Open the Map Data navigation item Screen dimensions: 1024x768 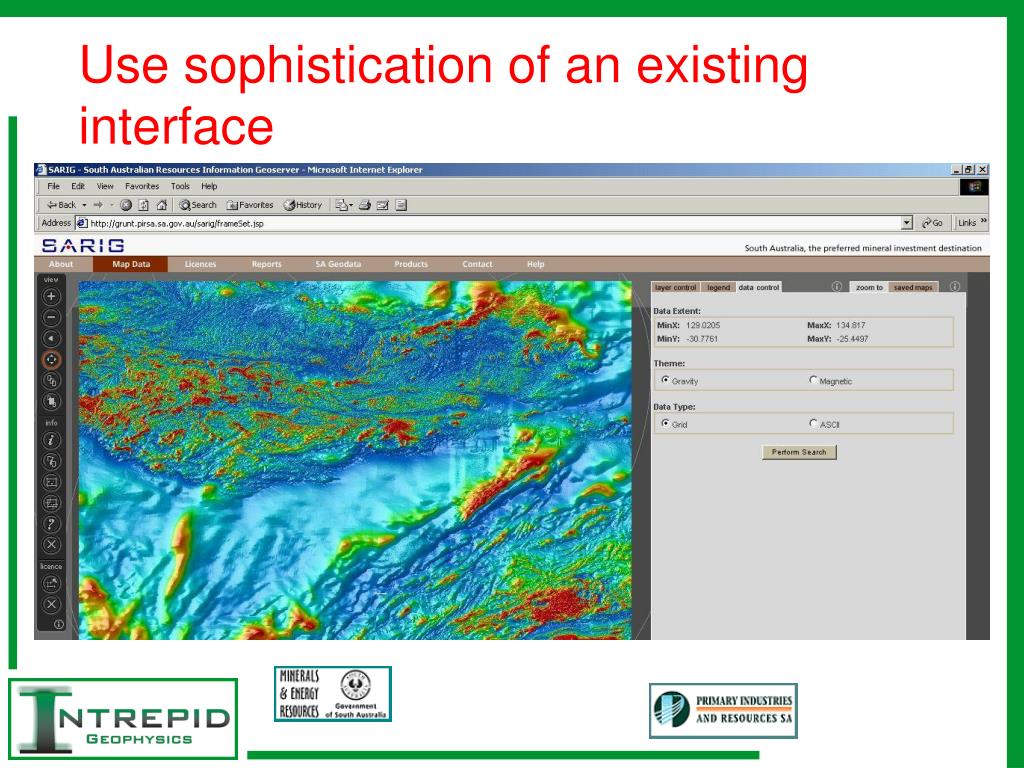pos(131,264)
